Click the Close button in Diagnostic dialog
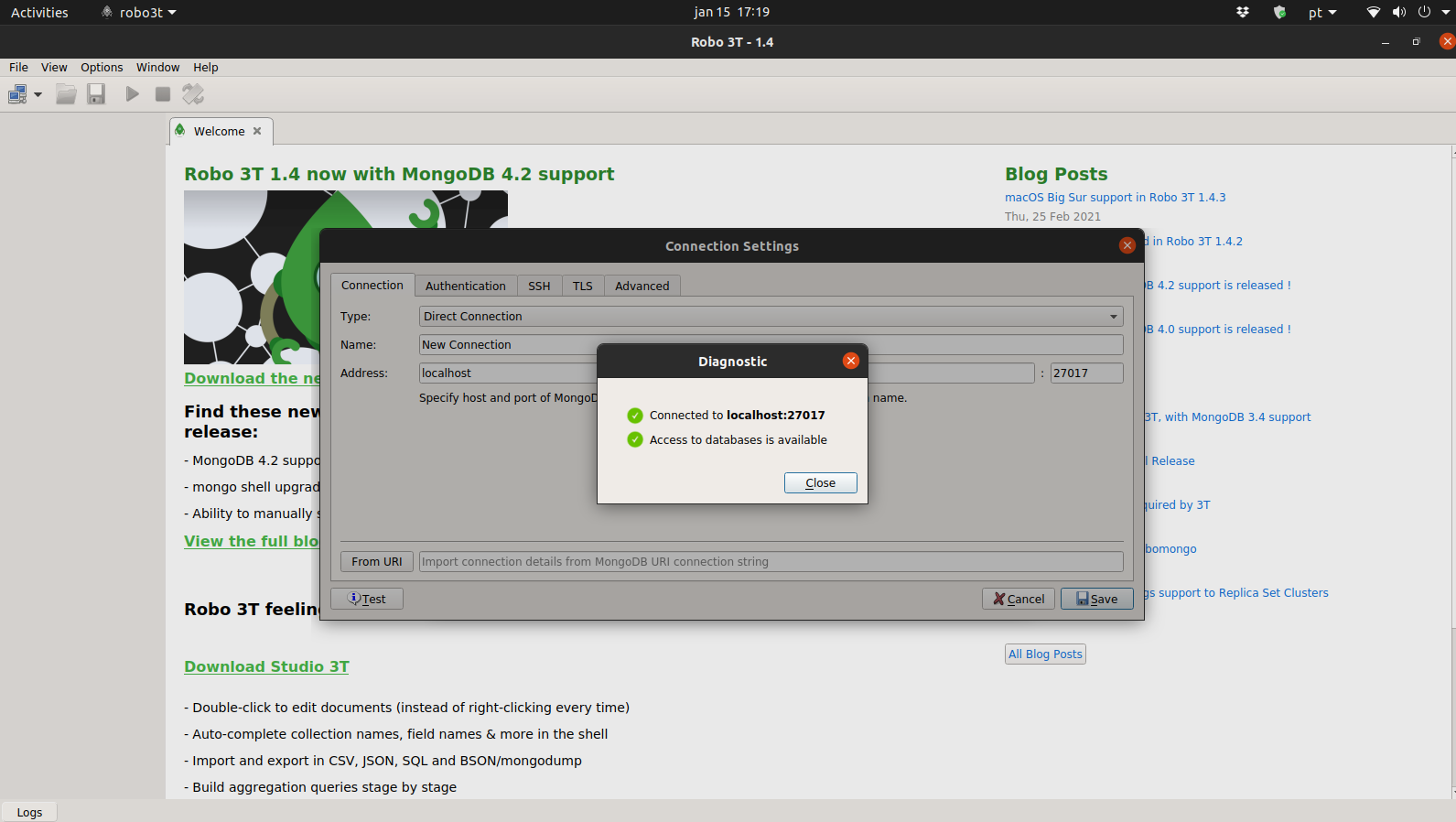 pos(821,482)
